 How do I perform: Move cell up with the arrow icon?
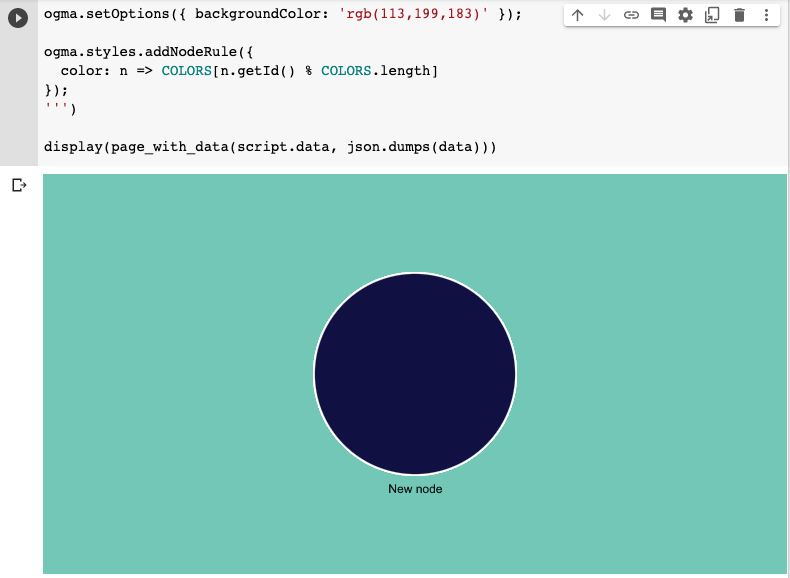(577, 15)
